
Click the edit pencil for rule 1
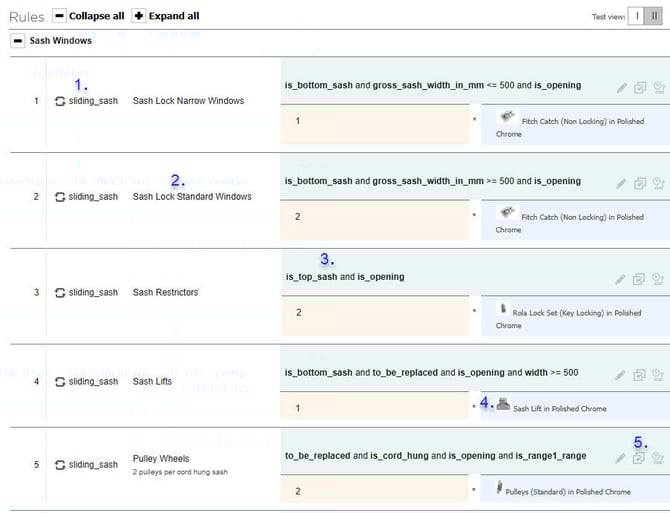(x=621, y=88)
